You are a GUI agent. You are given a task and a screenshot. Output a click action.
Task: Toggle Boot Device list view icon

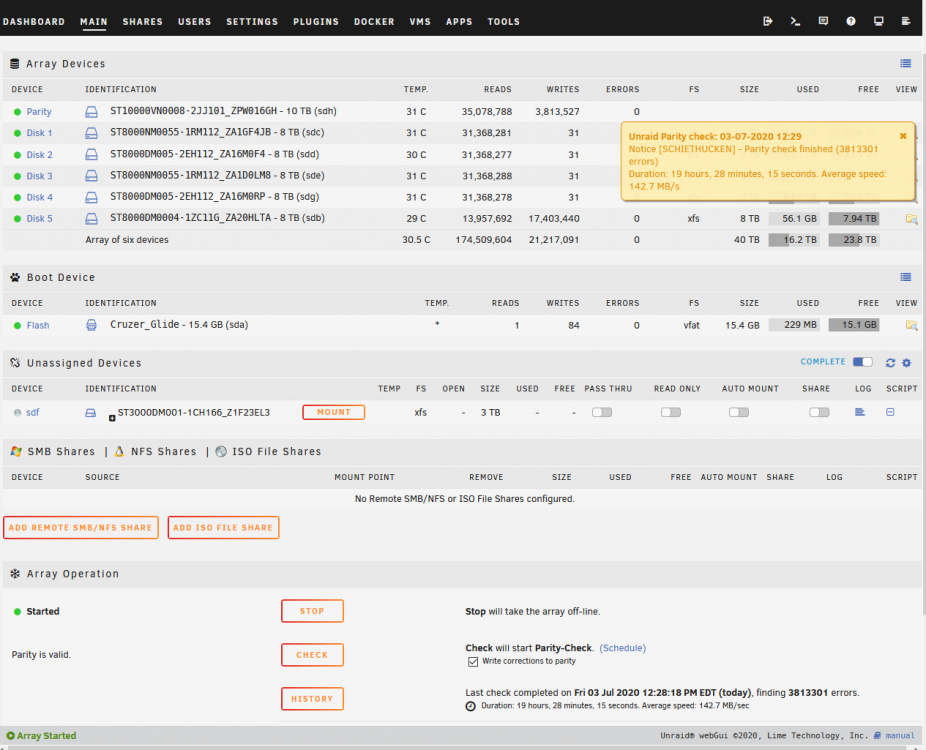(905, 277)
